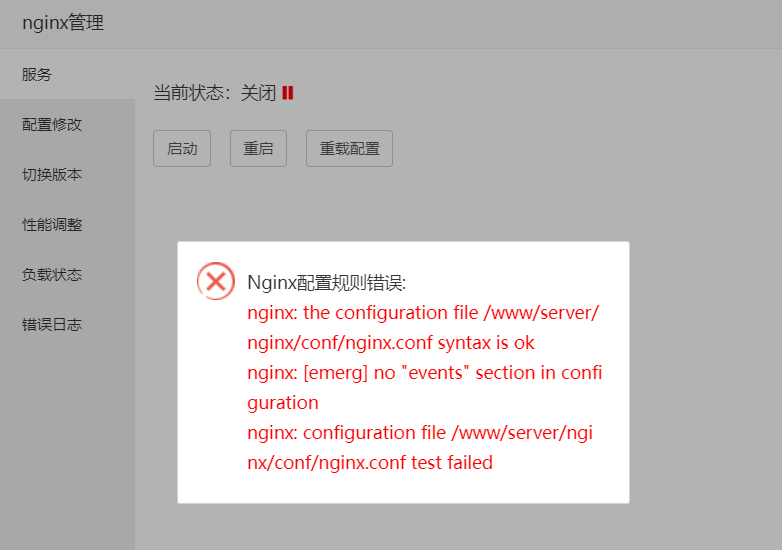The image size is (782, 550).
Task: Open the 切换版本 tab
Action: tap(67, 174)
